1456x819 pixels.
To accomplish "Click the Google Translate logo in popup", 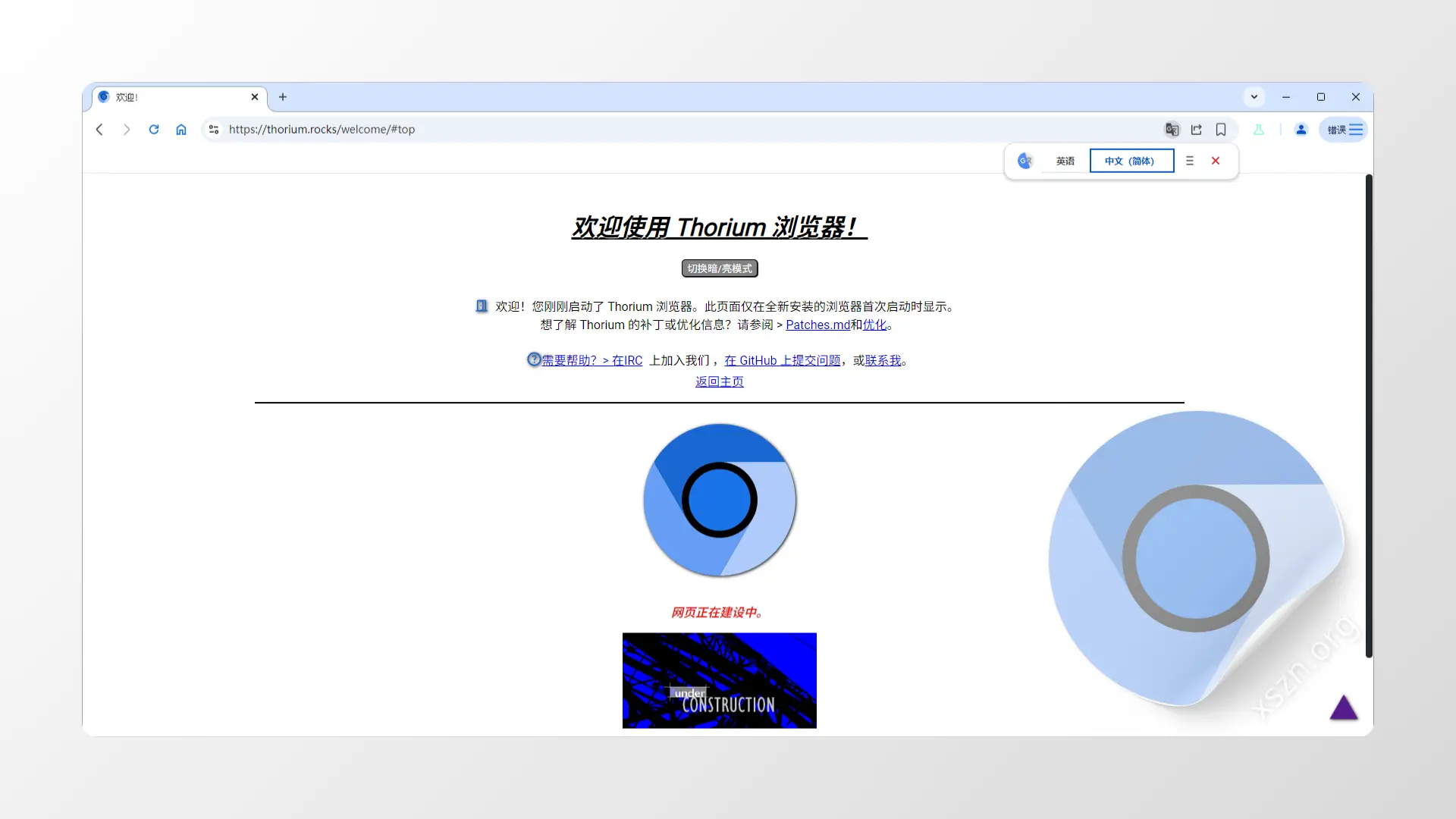I will tap(1025, 161).
